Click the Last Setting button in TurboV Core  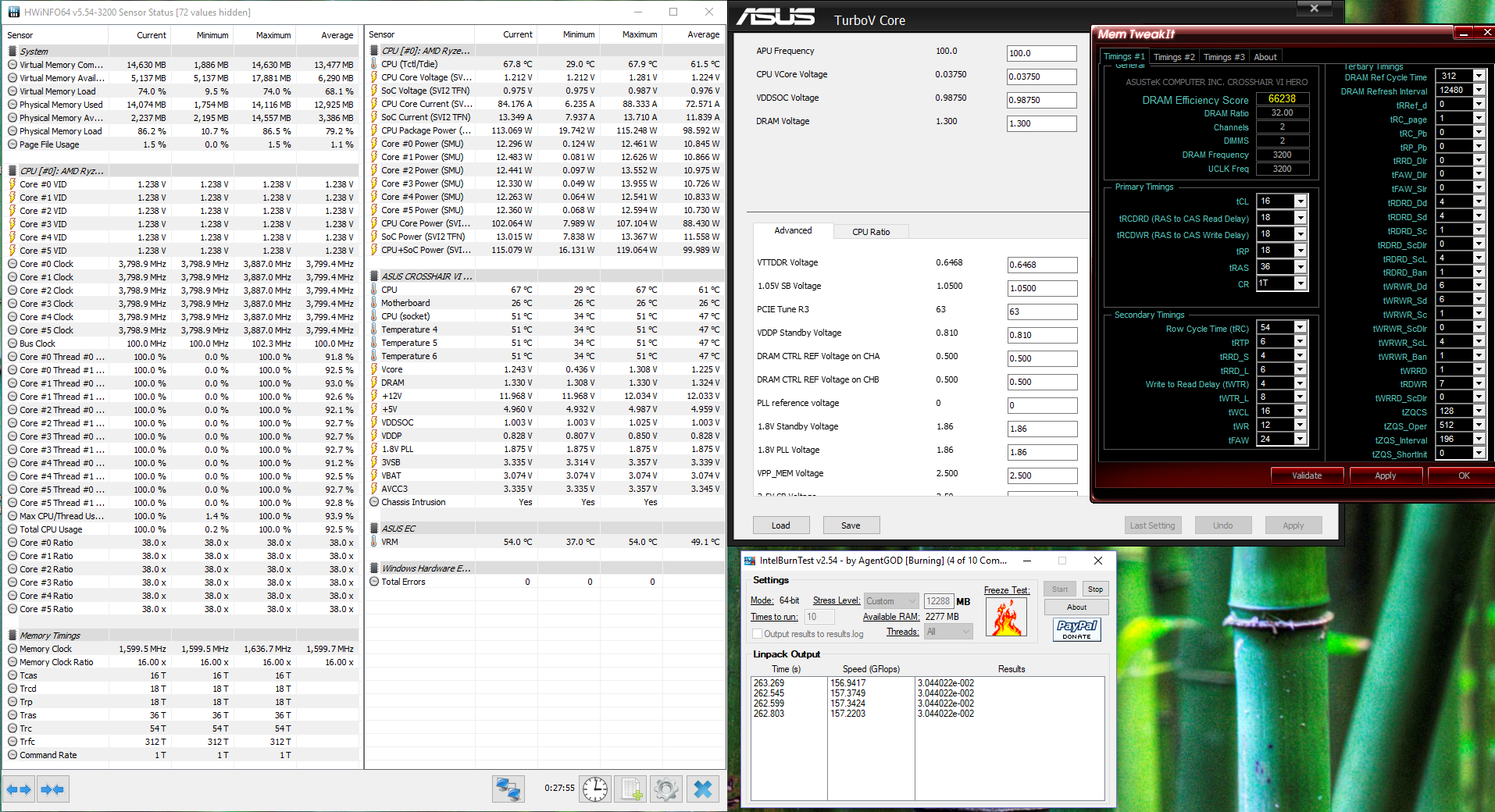(1153, 525)
